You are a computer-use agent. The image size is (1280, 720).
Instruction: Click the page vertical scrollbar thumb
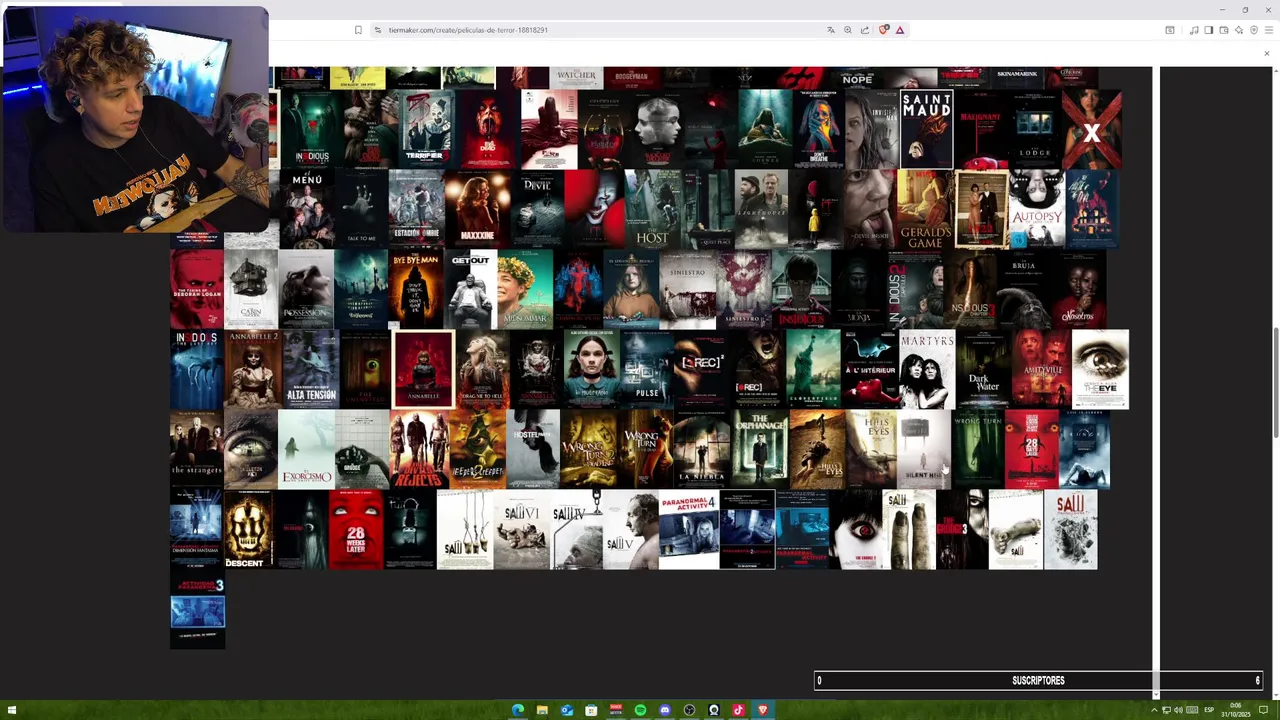pos(1275,382)
